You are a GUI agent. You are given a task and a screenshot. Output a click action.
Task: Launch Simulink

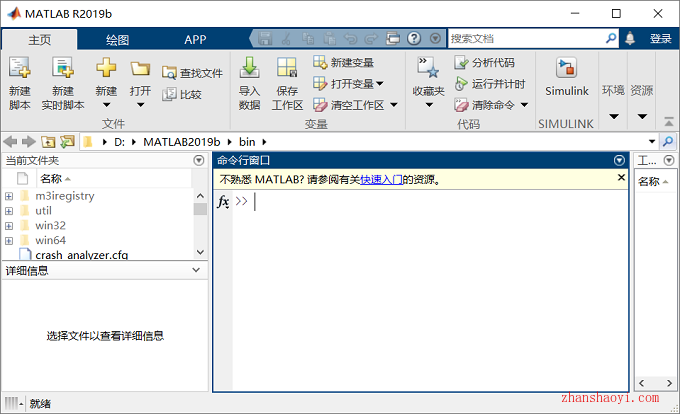tap(566, 77)
